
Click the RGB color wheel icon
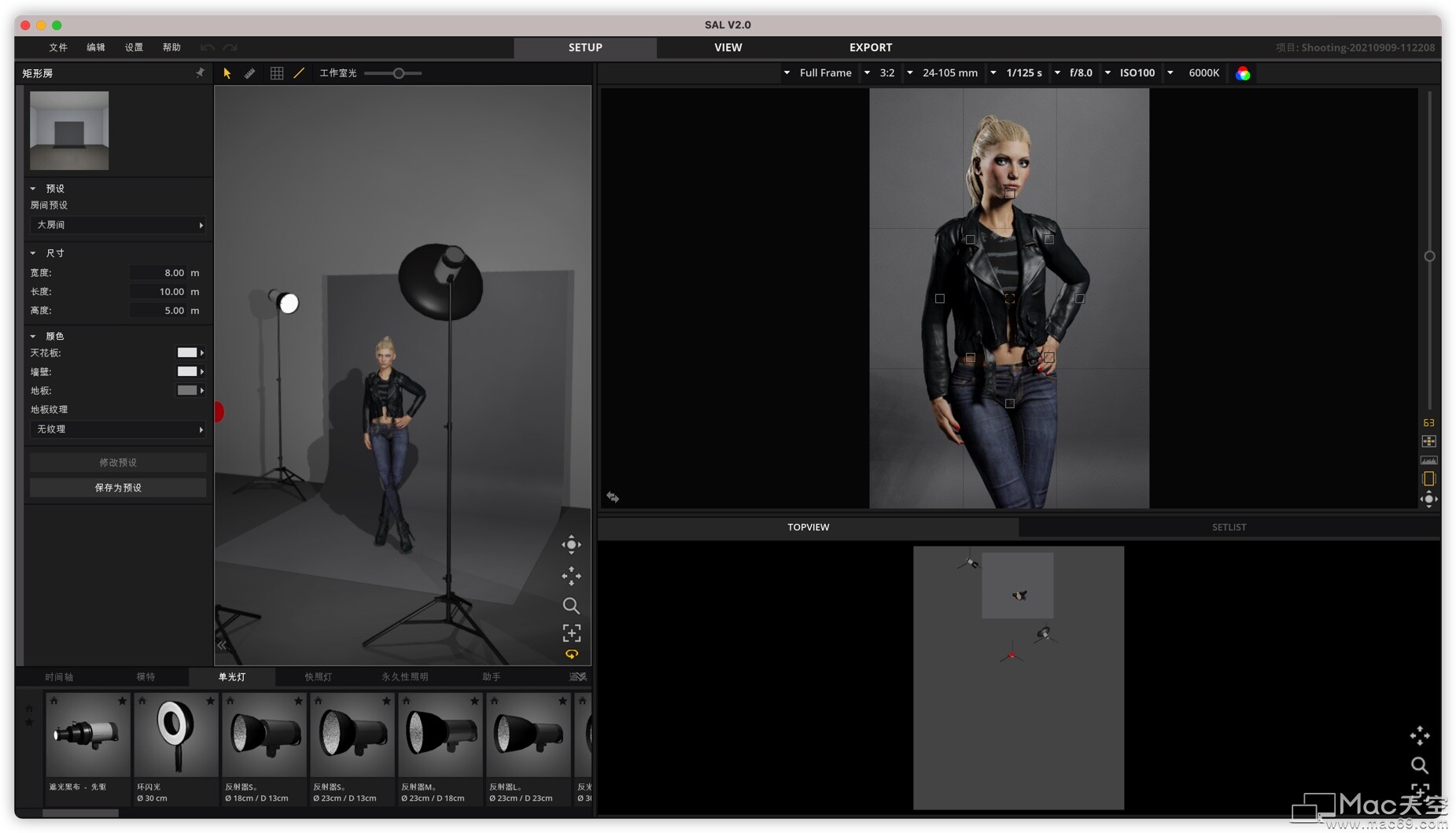[x=1243, y=73]
